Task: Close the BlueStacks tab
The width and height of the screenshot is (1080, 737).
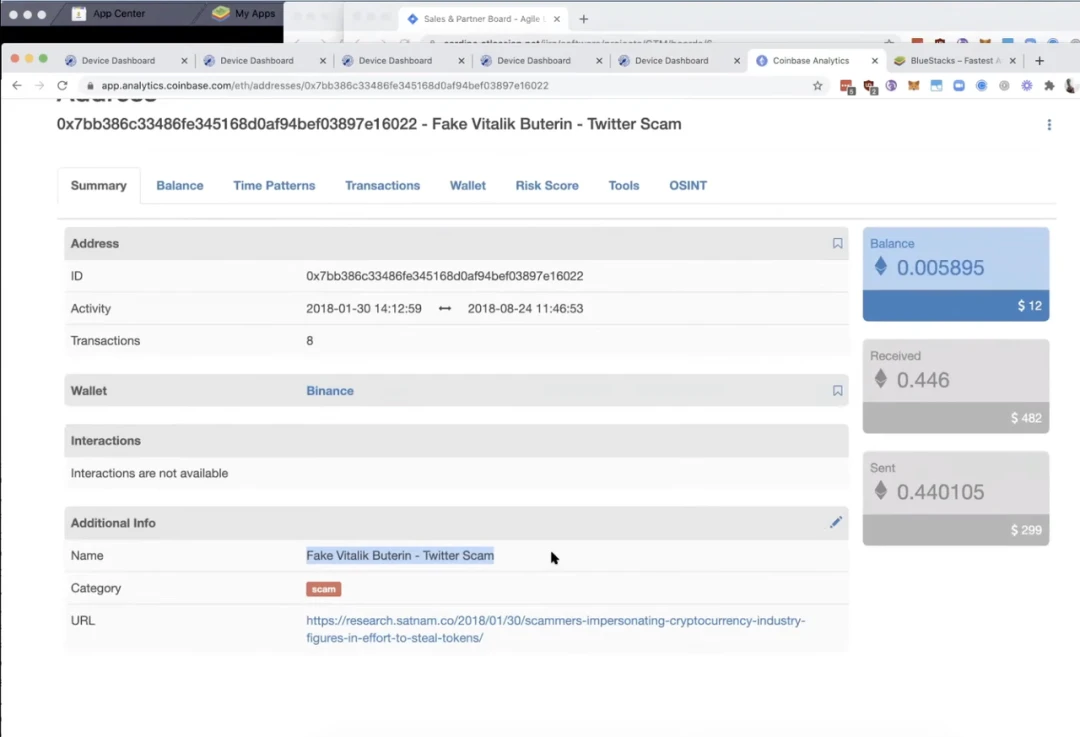Action: click(1012, 61)
